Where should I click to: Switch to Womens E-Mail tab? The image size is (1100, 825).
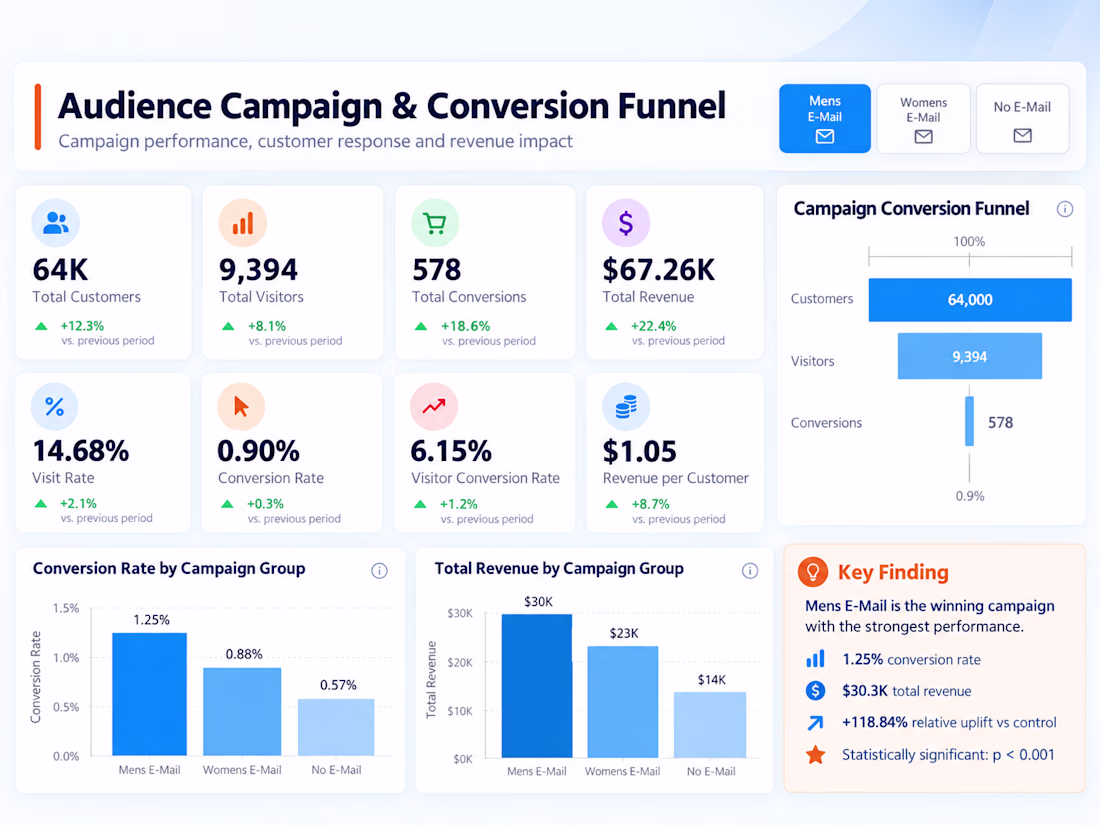[x=924, y=119]
